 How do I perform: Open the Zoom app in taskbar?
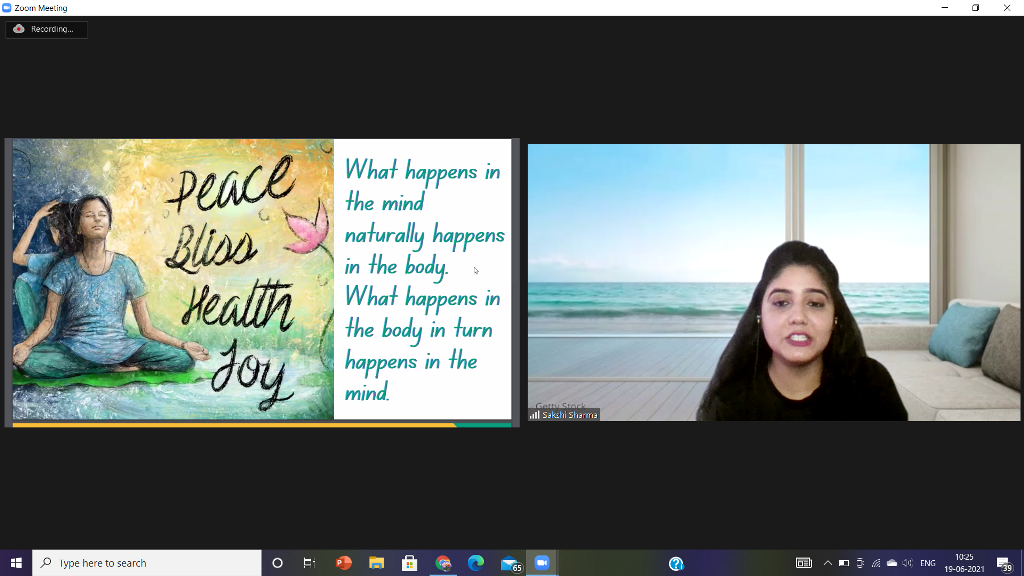pyautogui.click(x=541, y=563)
